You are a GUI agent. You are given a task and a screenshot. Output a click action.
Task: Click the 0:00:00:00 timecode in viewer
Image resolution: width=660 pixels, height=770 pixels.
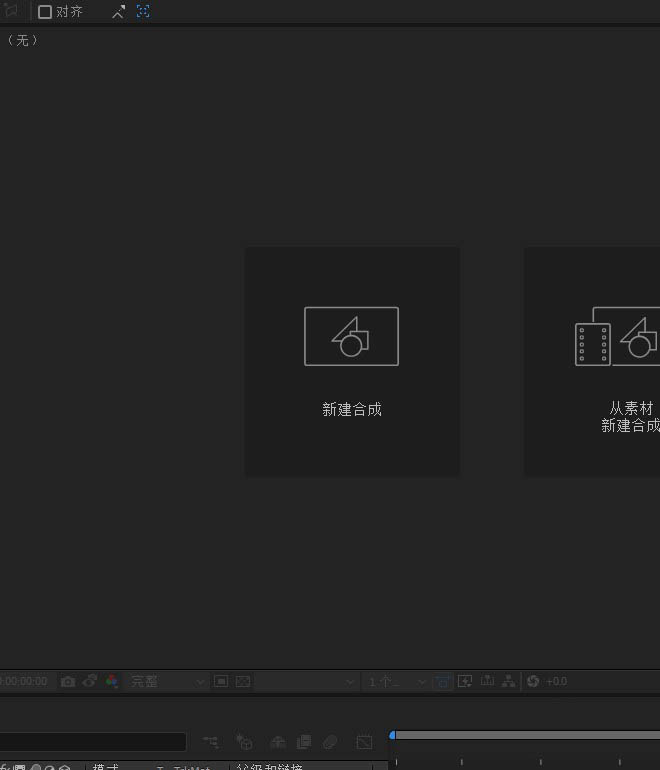point(24,682)
